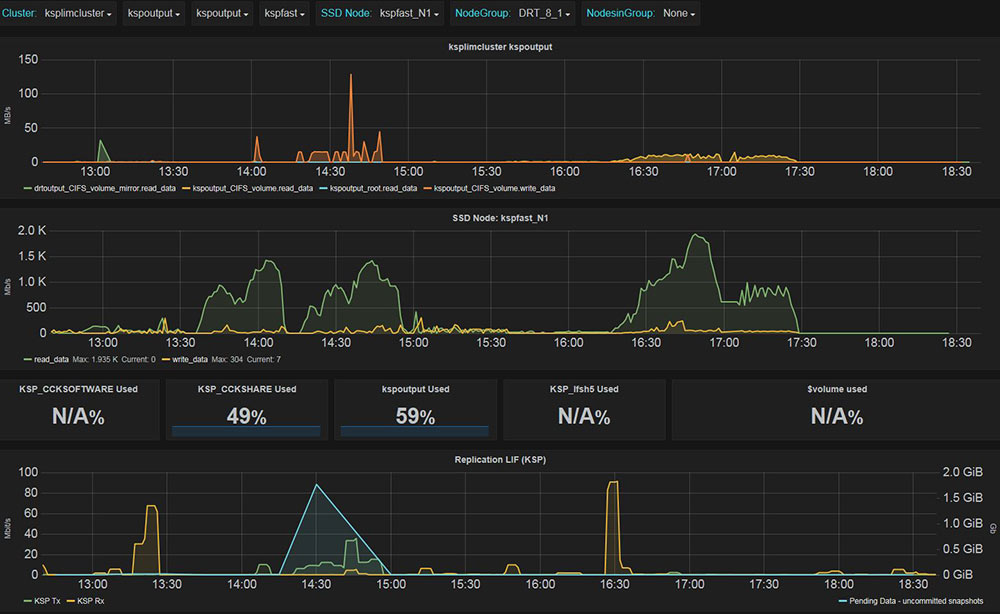Toggle KSP Rx legend series

[85, 601]
